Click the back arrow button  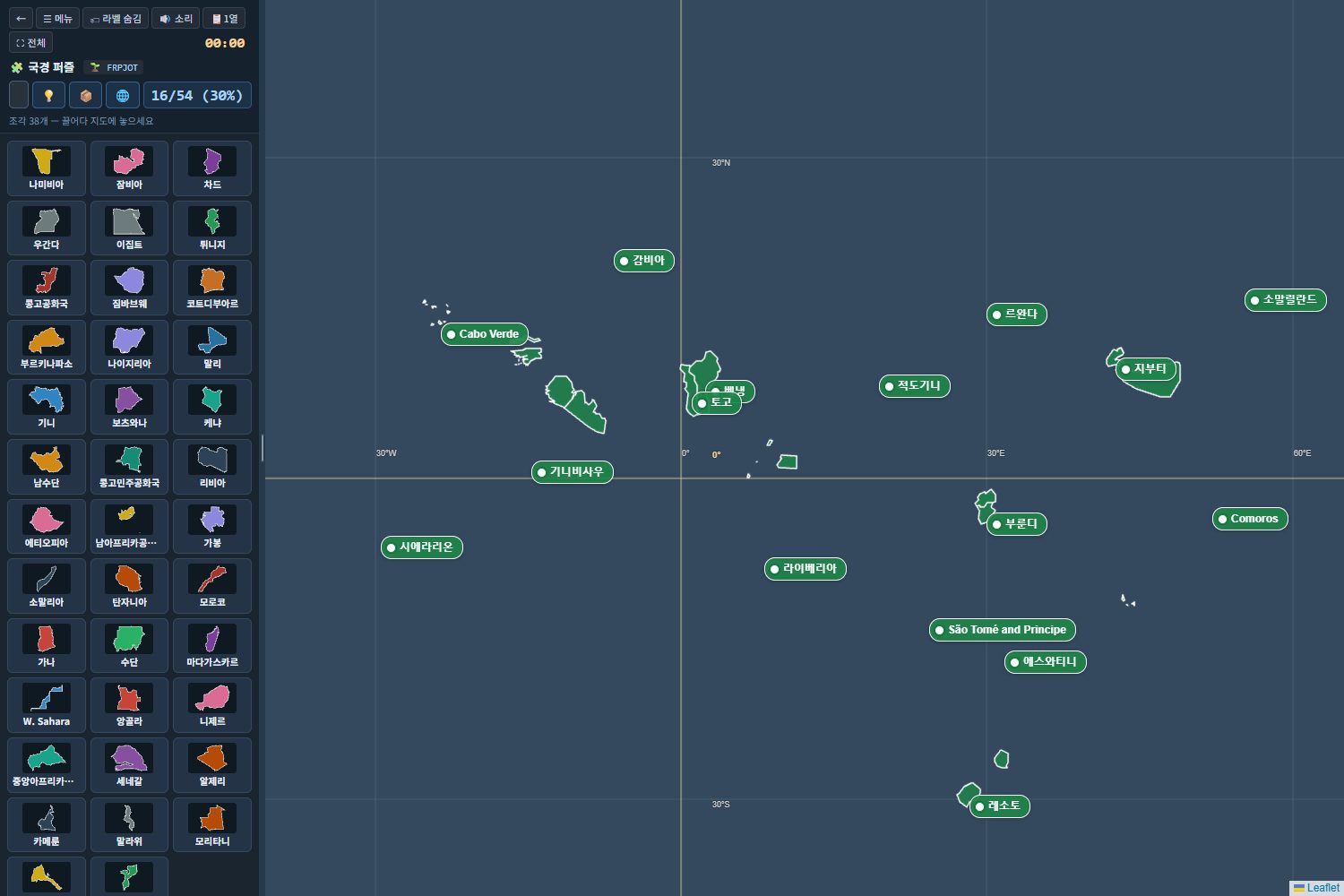coord(21,18)
